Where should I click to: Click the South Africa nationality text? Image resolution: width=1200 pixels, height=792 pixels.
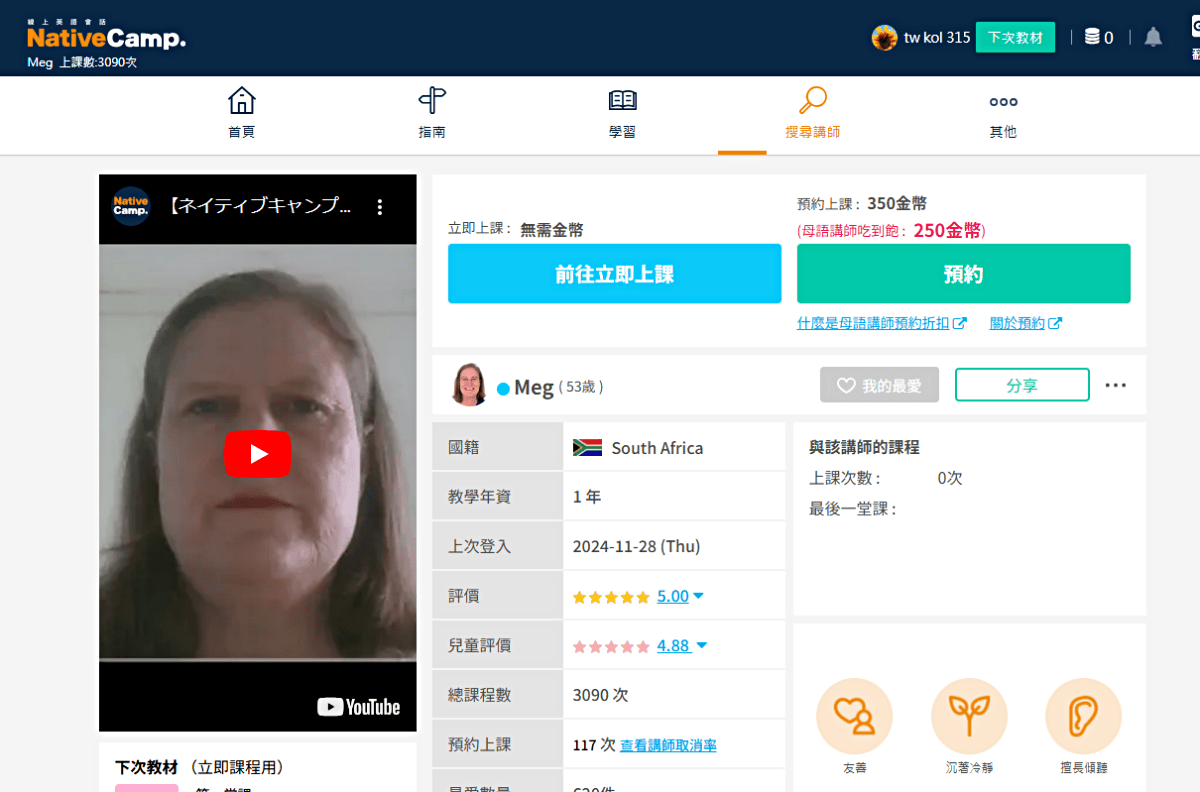[657, 448]
